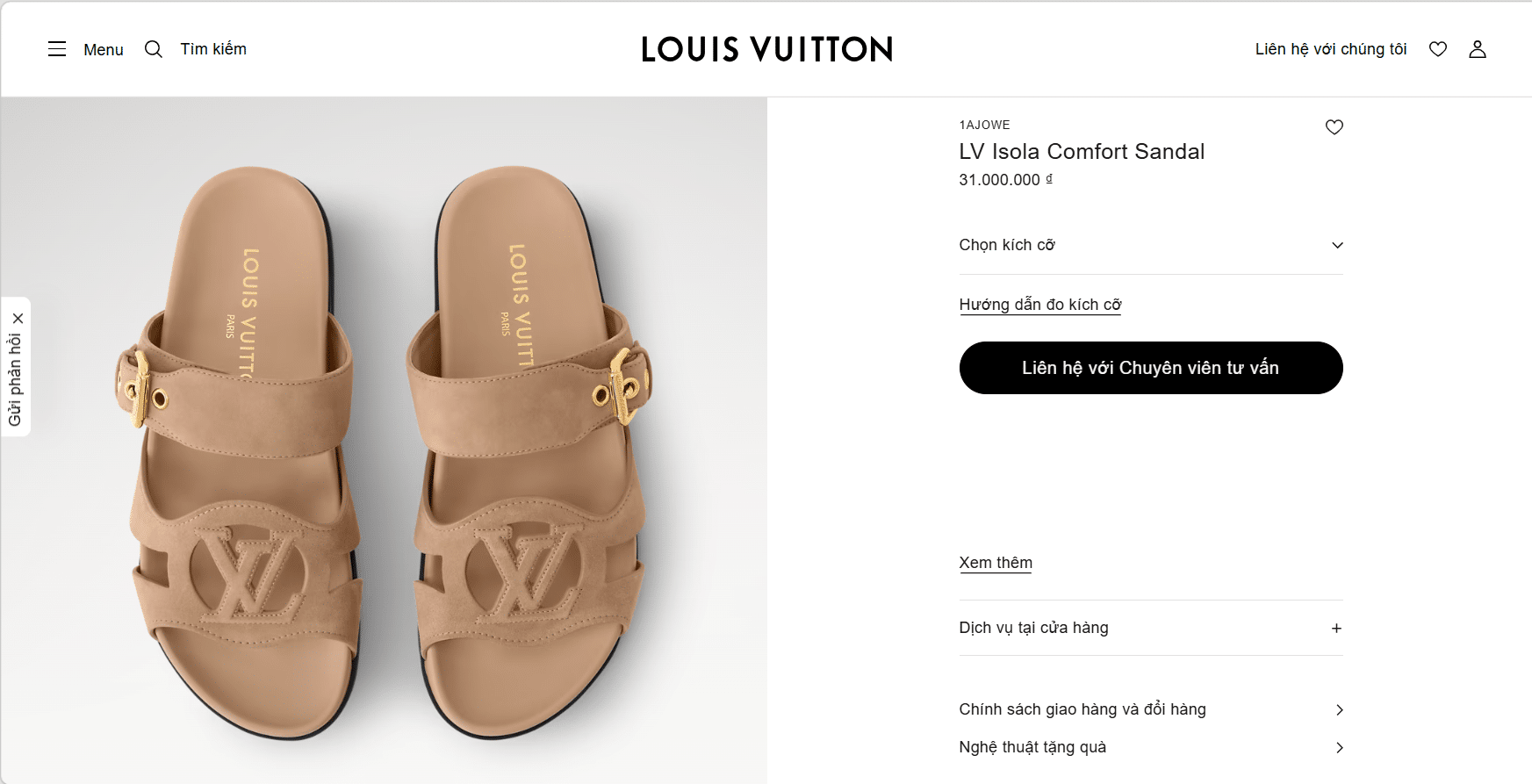Image resolution: width=1532 pixels, height=784 pixels.
Task: Close the feedback tab X icon
Action: (18, 318)
